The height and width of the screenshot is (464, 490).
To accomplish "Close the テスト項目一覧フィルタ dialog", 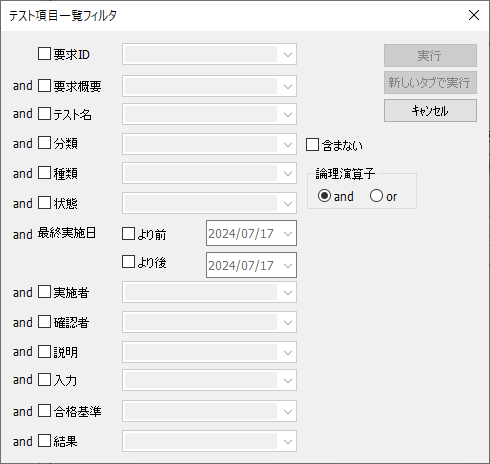I will click(x=474, y=15).
